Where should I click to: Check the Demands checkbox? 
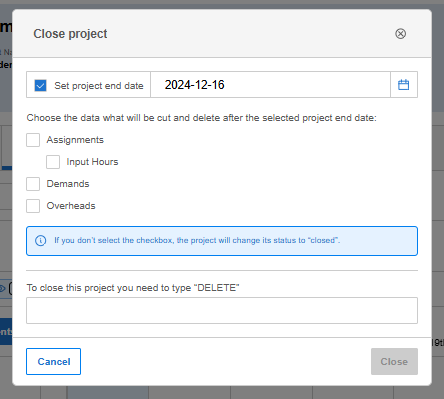click(x=33, y=184)
